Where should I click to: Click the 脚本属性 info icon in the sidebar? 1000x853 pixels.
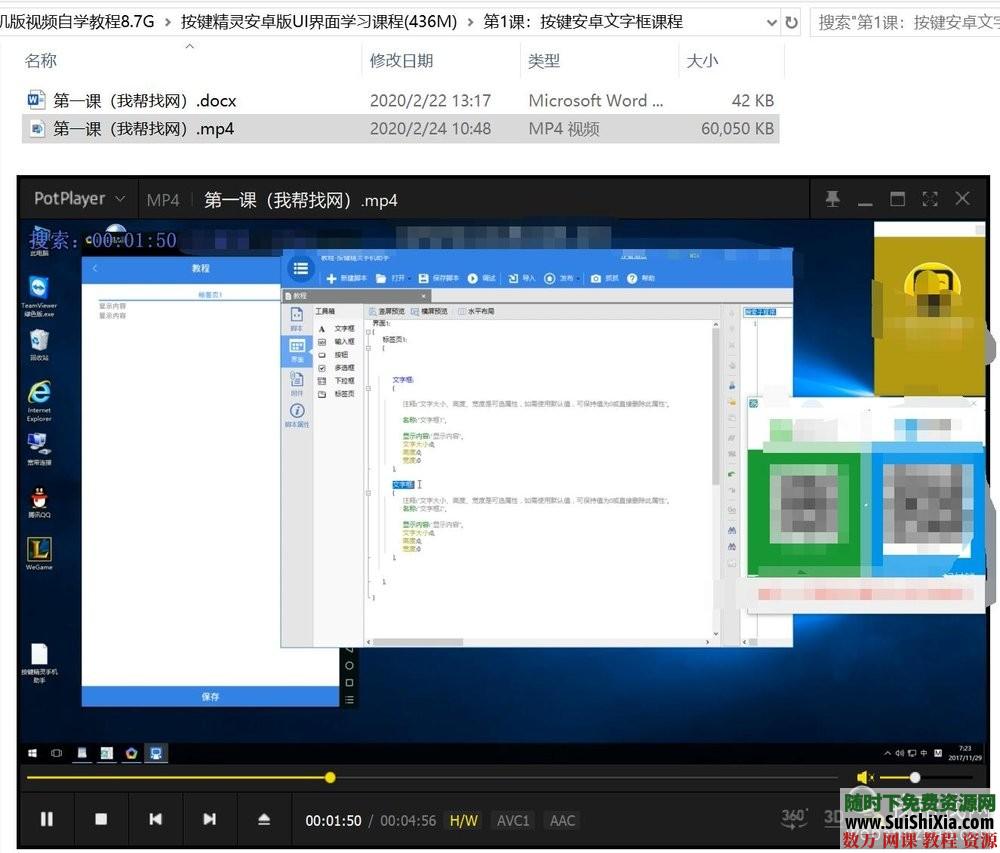297,408
